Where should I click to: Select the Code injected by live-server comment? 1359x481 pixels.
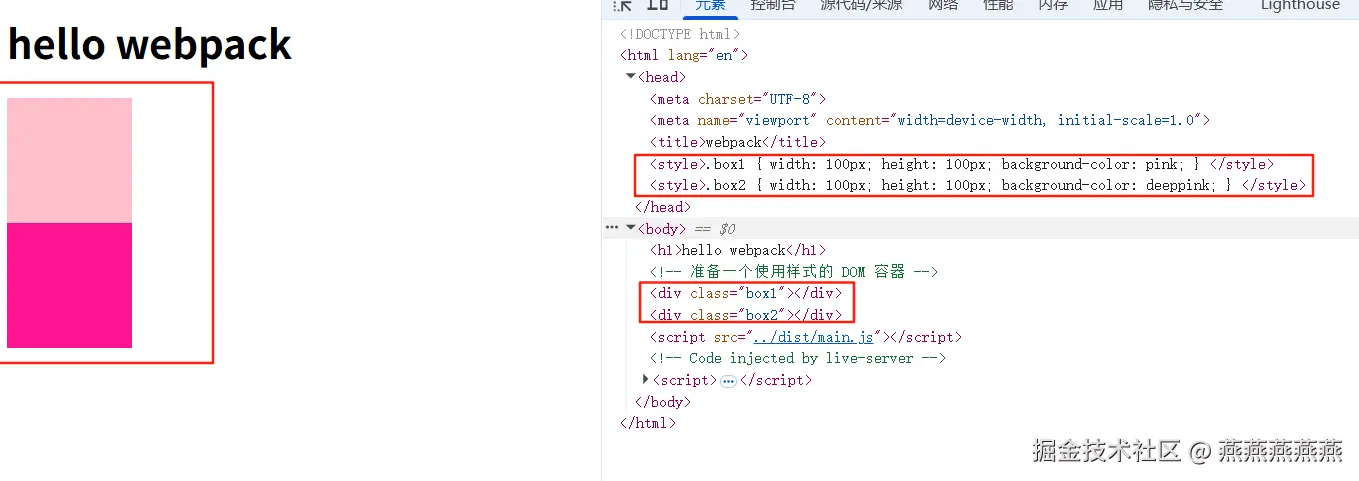(798, 358)
